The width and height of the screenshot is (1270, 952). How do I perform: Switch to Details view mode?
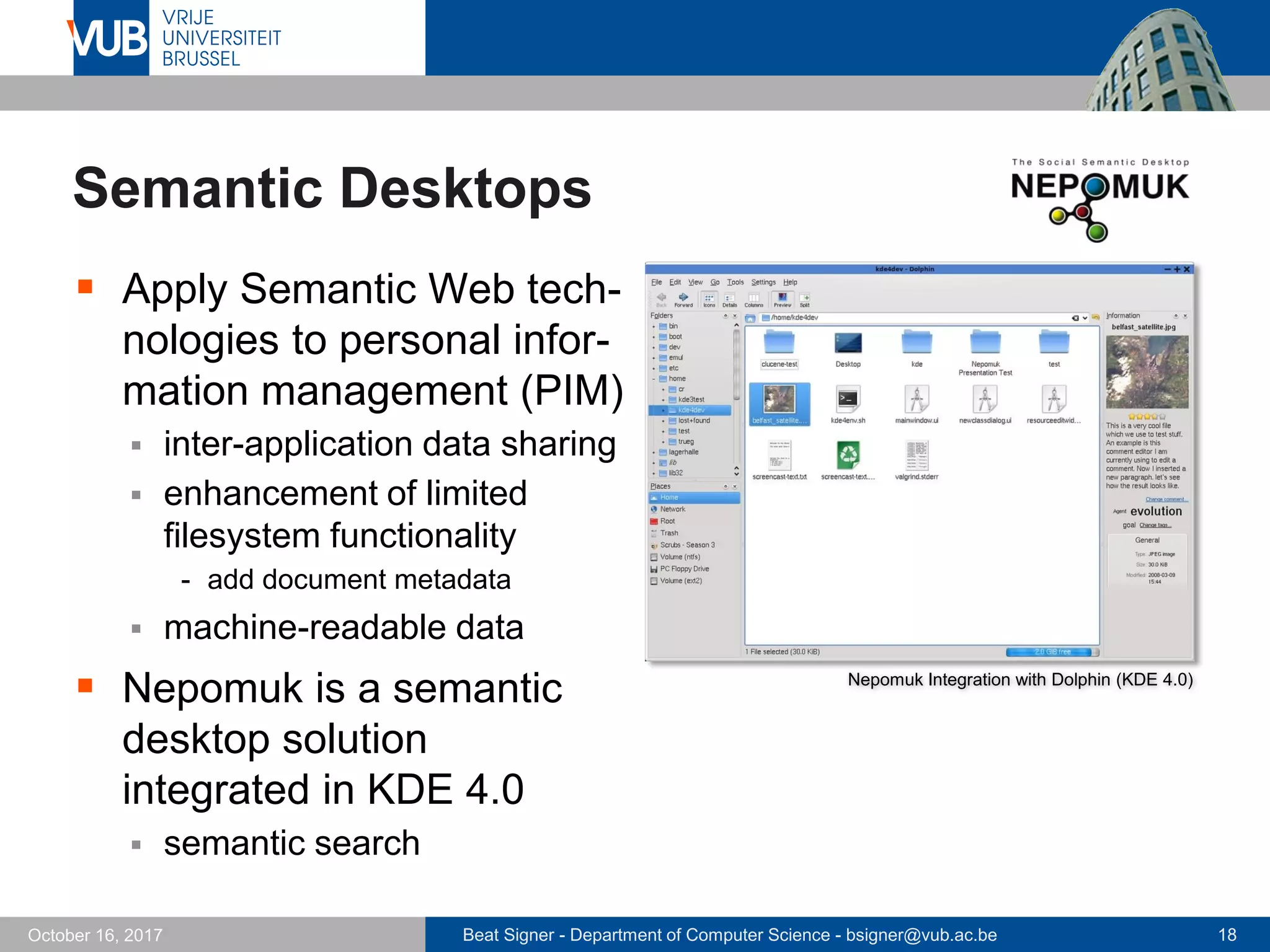pos(729,299)
